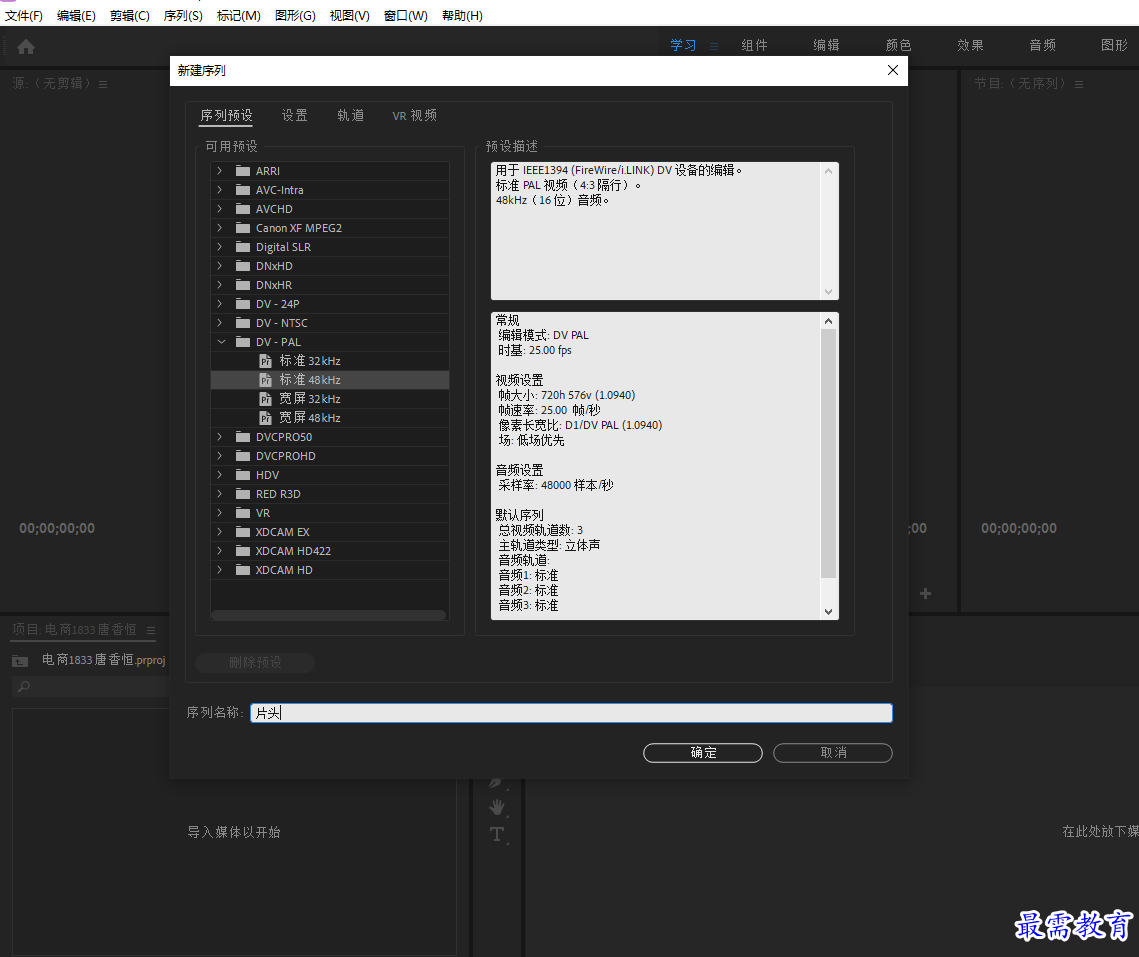Image resolution: width=1139 pixels, height=957 pixels.
Task: Open the 文件(F) menu
Action: tap(24, 15)
